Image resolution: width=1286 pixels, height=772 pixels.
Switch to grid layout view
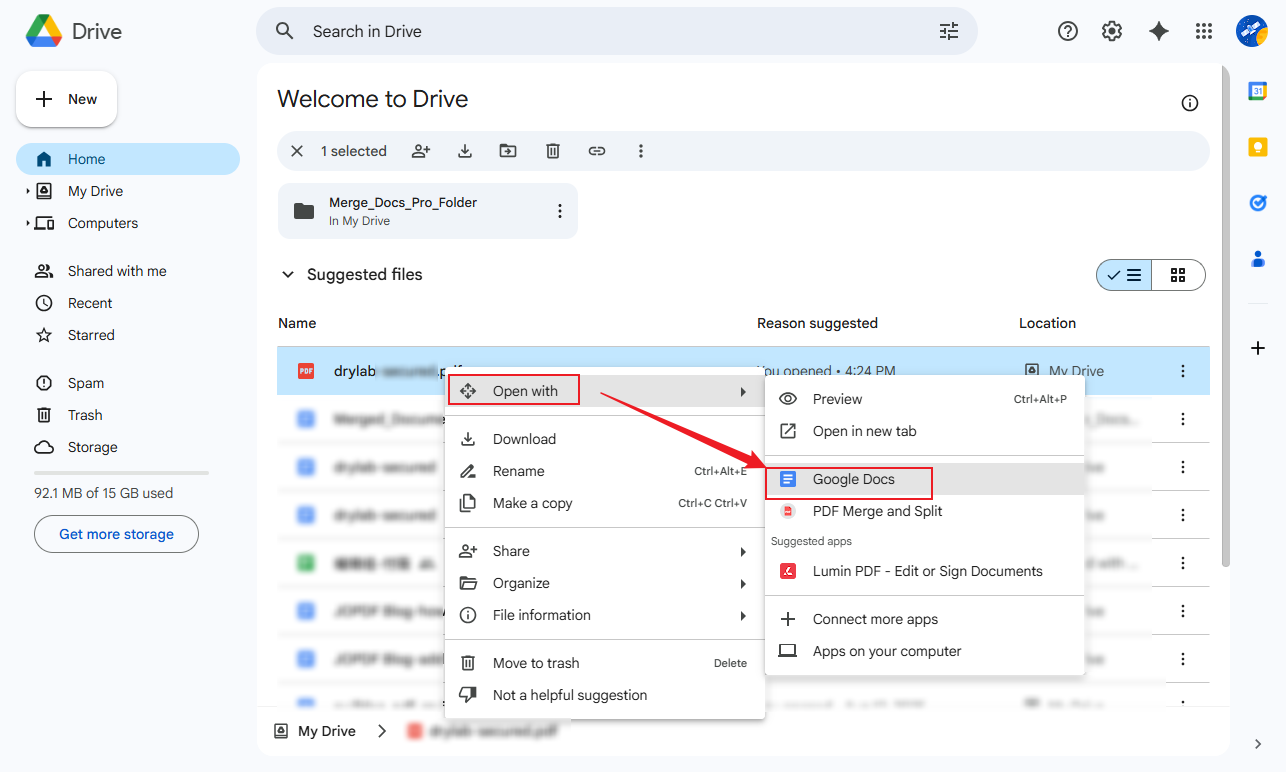coord(1178,275)
